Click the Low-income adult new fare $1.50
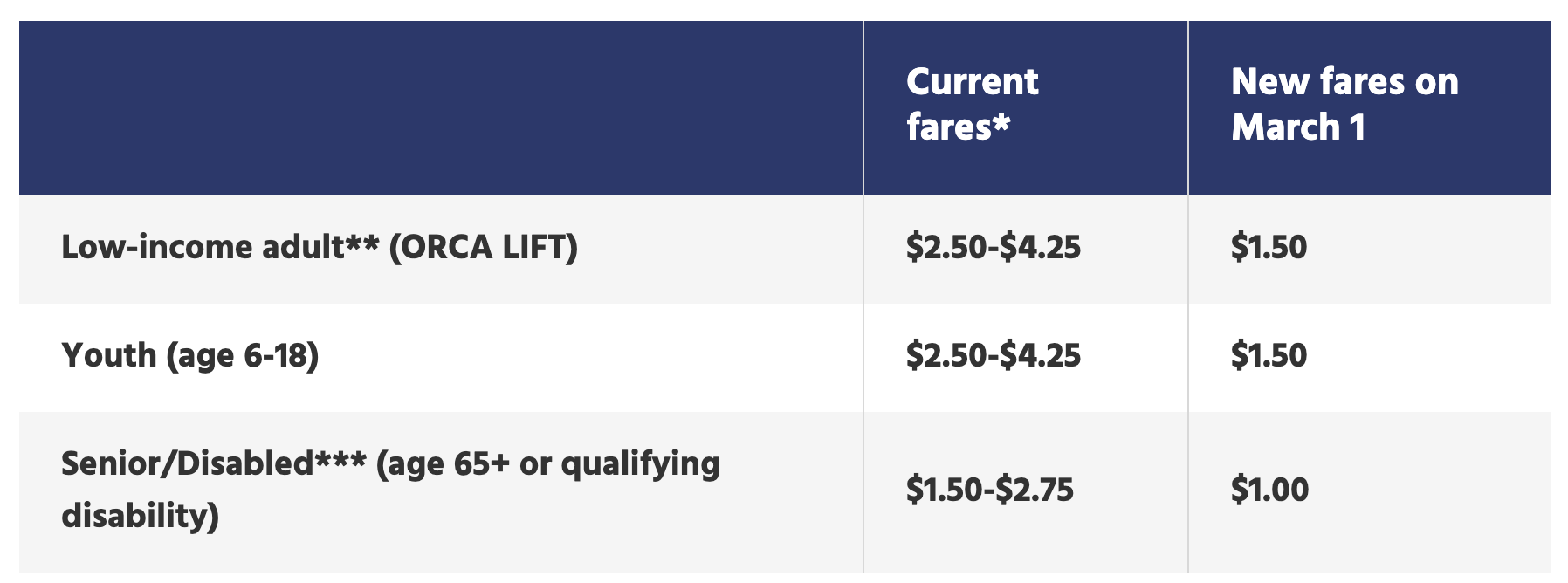The image size is (1568, 583). coord(1269,247)
